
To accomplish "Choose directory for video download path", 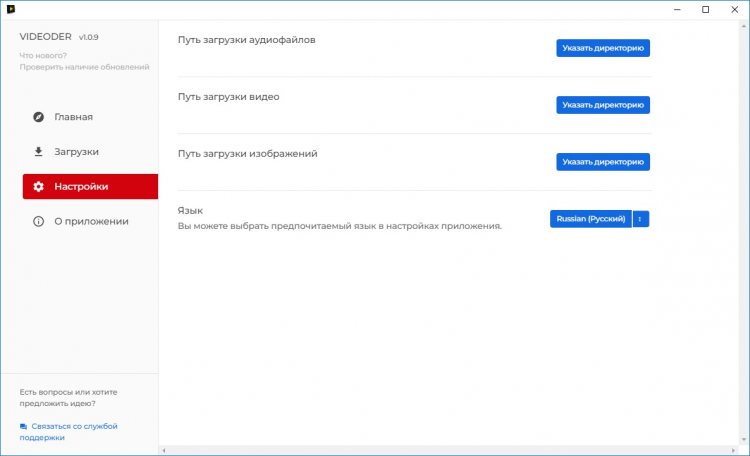I will pos(603,105).
